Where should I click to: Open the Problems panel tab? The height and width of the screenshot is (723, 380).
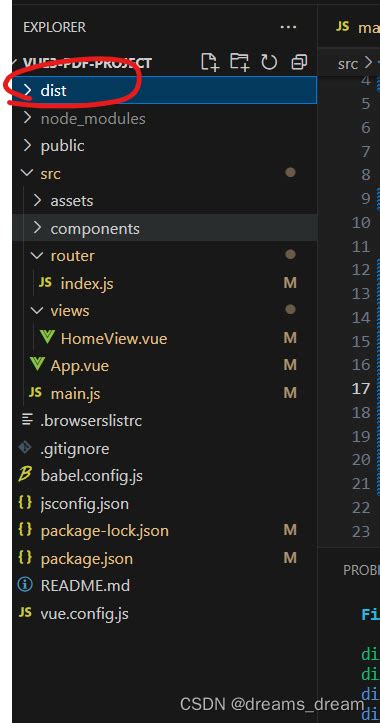point(361,570)
